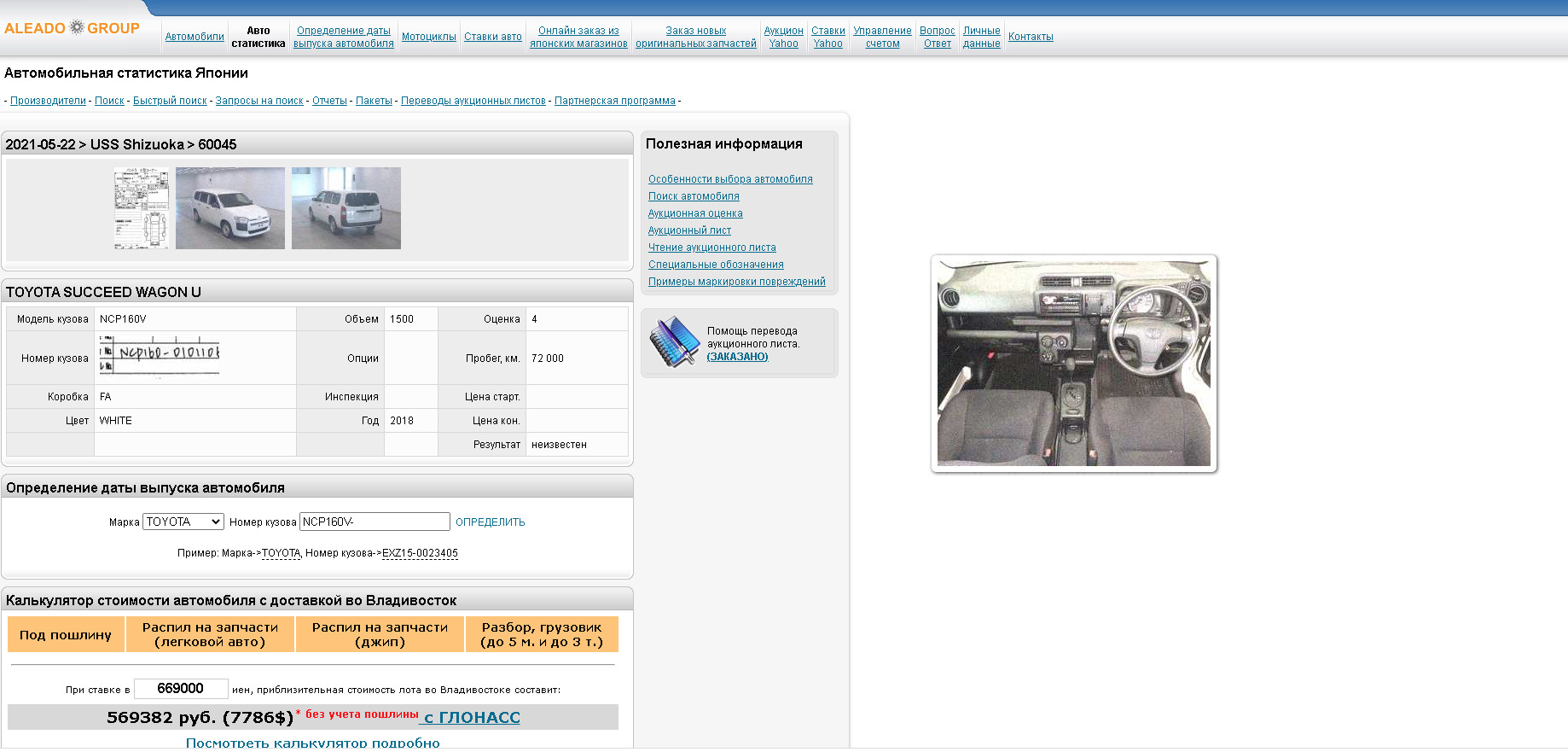The width and height of the screenshot is (1568, 752).
Task: Open the Аукционная оценка link
Action: [x=695, y=213]
